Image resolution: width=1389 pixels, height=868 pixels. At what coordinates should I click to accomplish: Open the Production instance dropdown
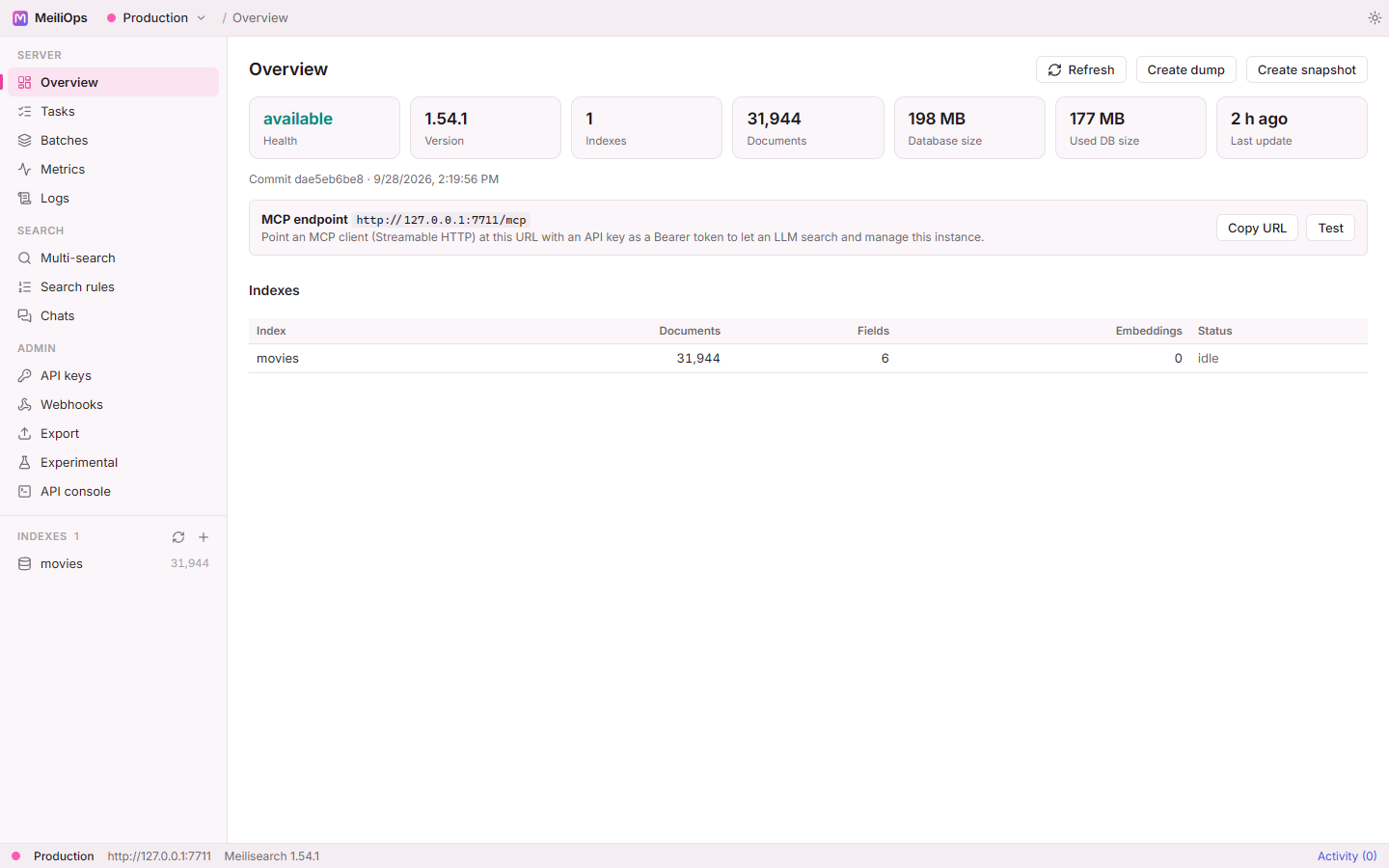156,18
